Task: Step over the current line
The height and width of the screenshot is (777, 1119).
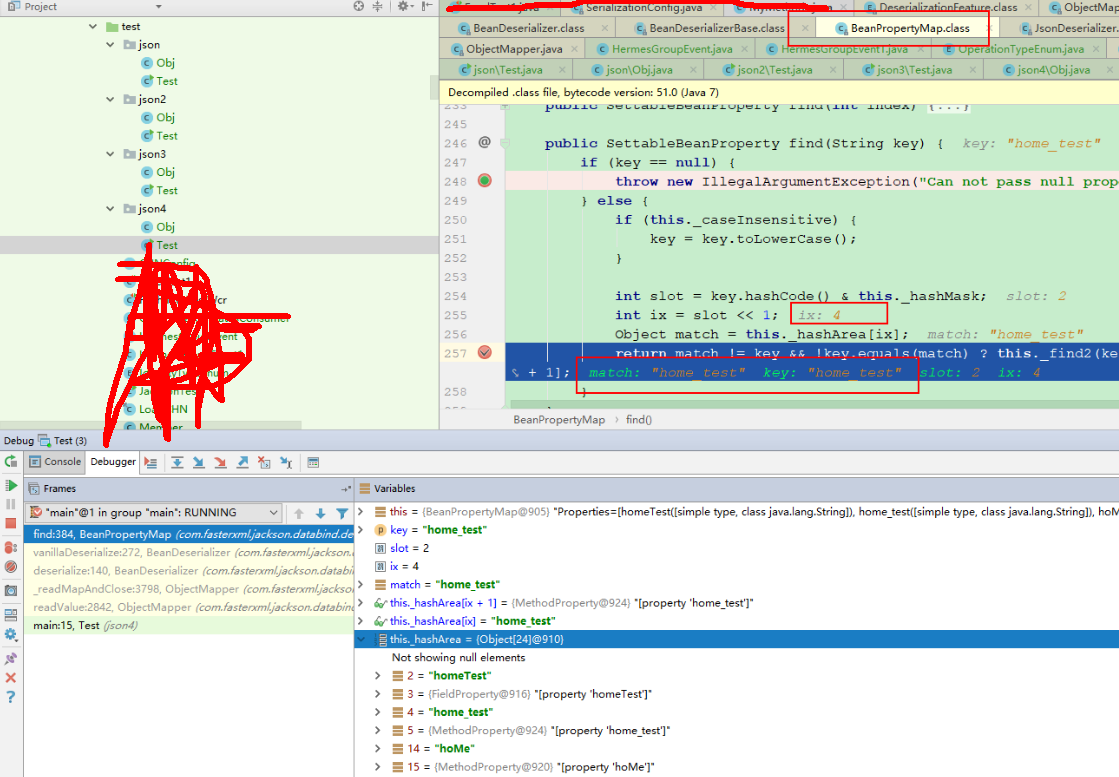Action: point(177,462)
